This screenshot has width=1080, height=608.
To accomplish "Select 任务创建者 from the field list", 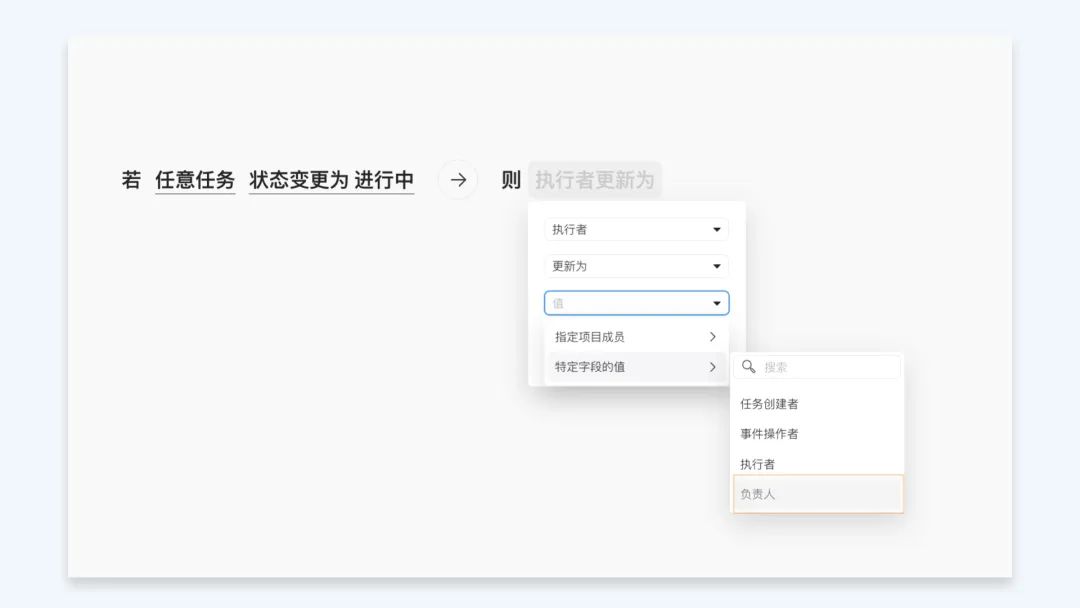I will pyautogui.click(x=769, y=404).
